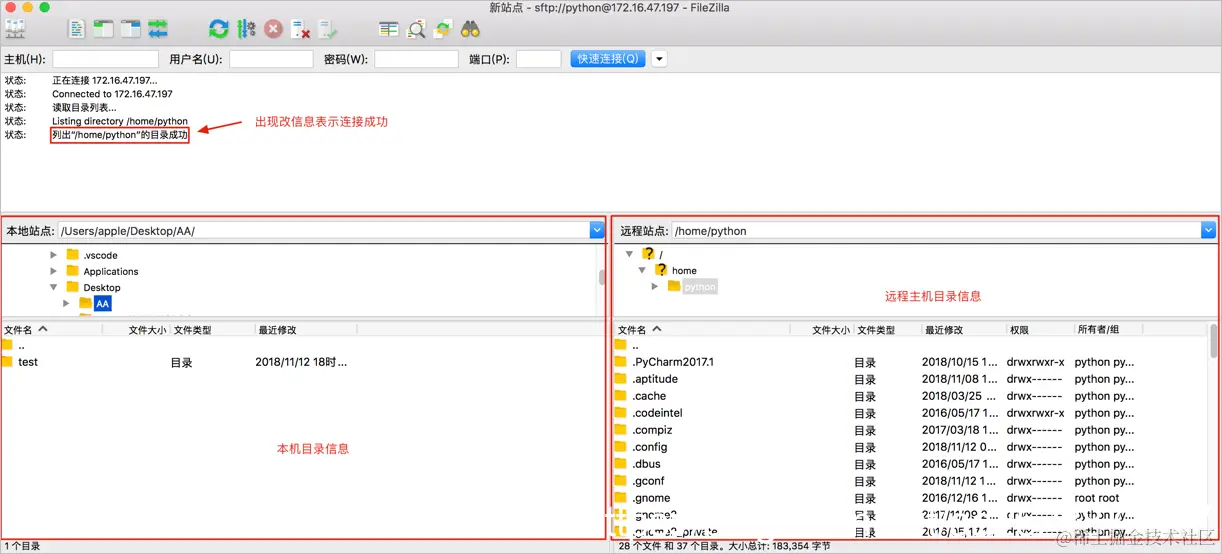Select .config in the remote list
This screenshot has height=554, width=1222.
[x=650, y=447]
